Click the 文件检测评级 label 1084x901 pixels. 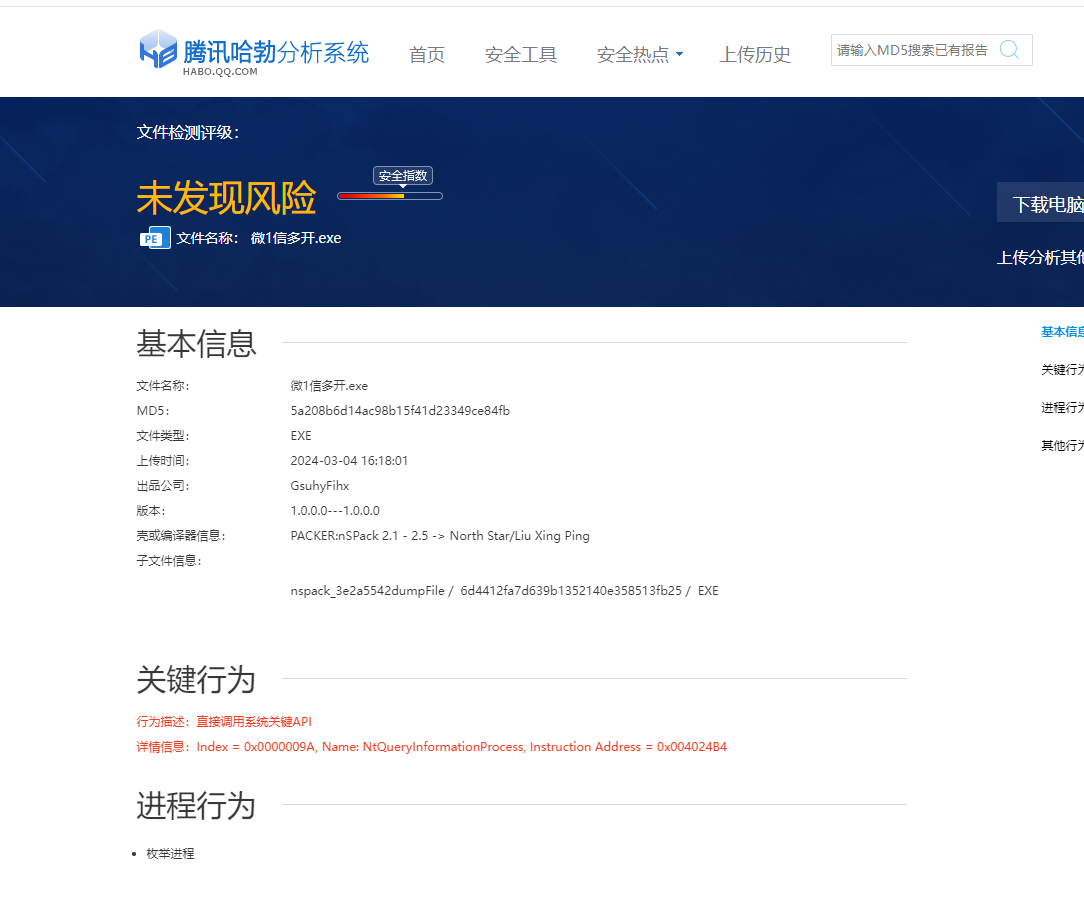click(x=188, y=133)
